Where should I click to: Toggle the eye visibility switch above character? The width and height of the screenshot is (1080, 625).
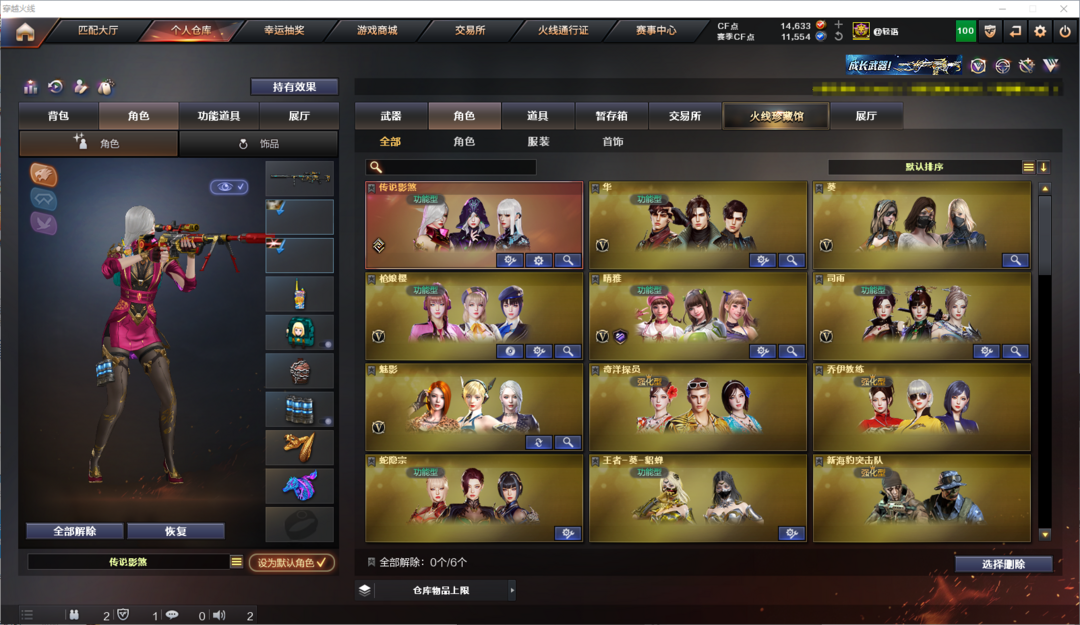click(x=229, y=187)
